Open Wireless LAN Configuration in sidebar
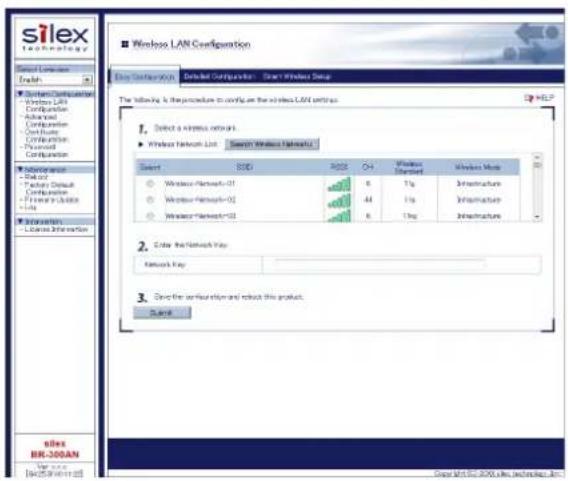The width and height of the screenshot is (568, 481). (x=46, y=105)
